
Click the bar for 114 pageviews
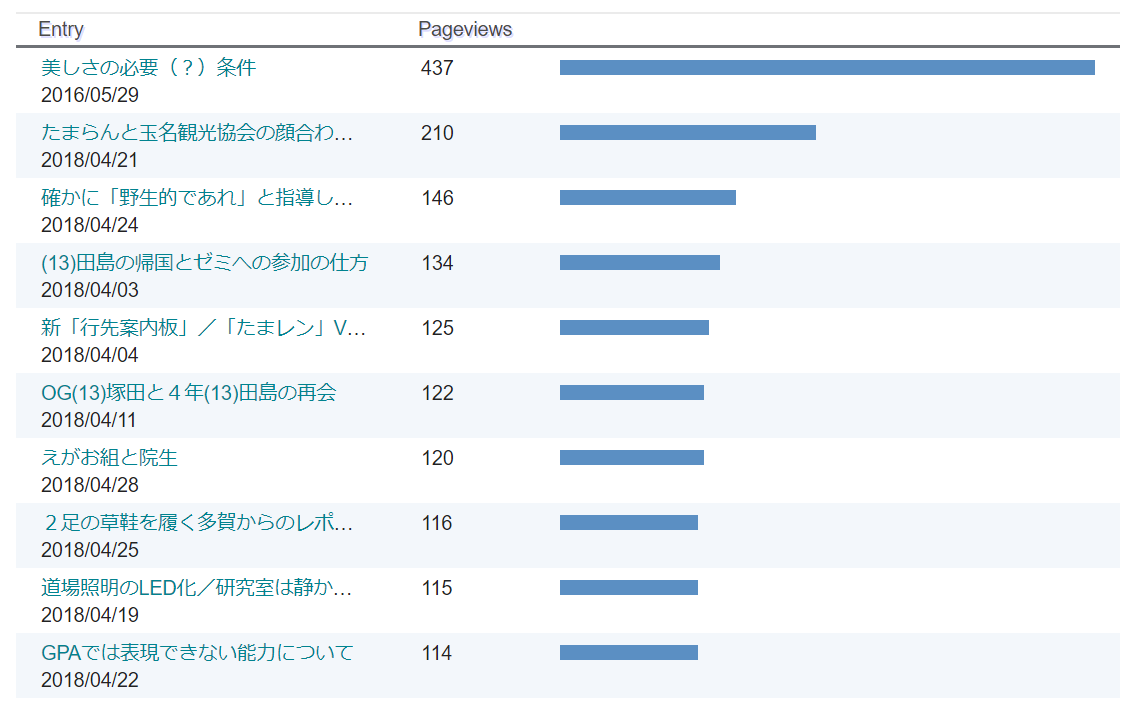(629, 652)
